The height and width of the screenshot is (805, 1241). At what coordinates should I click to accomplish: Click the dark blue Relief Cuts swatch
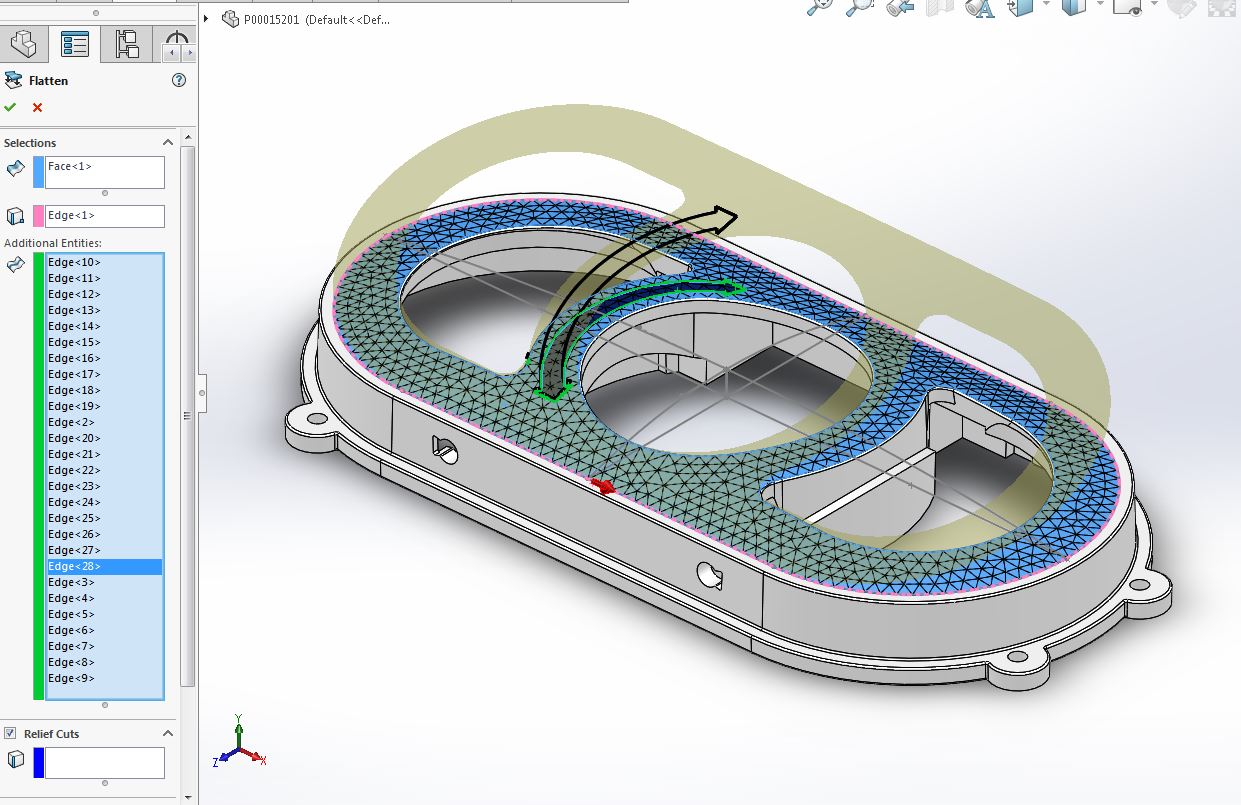[39, 763]
